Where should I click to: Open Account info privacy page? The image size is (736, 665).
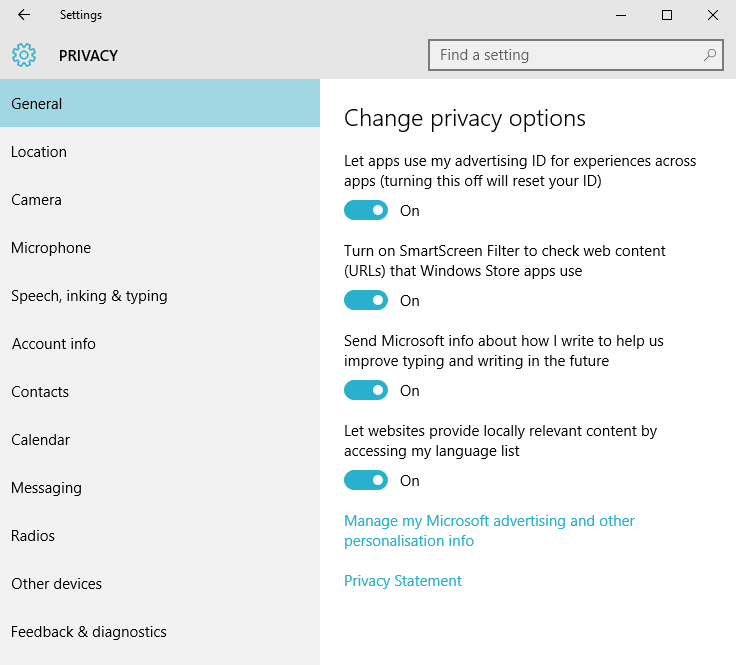[x=160, y=344]
